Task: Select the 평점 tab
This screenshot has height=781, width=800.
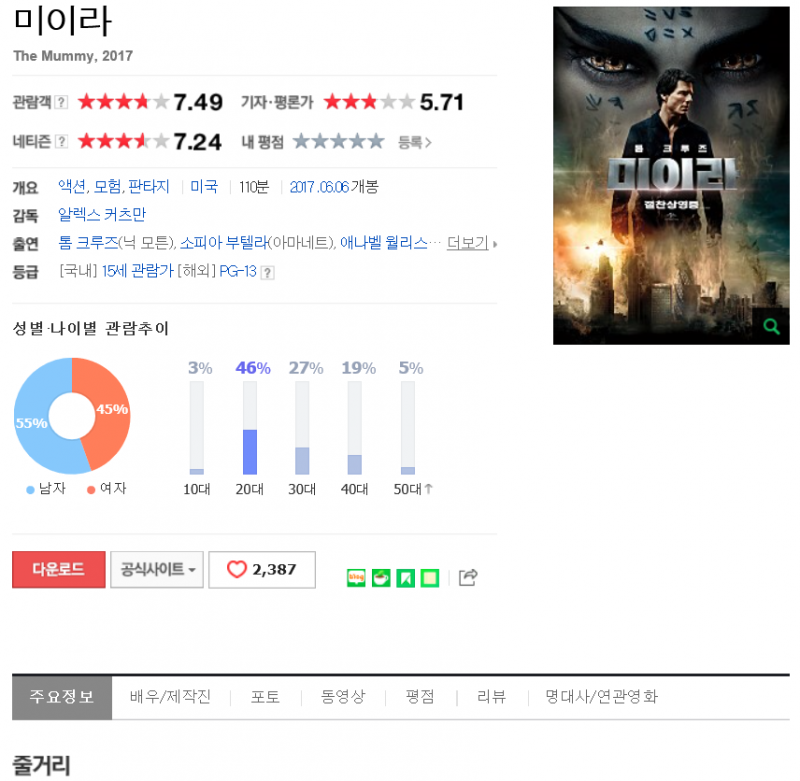Action: (x=420, y=696)
